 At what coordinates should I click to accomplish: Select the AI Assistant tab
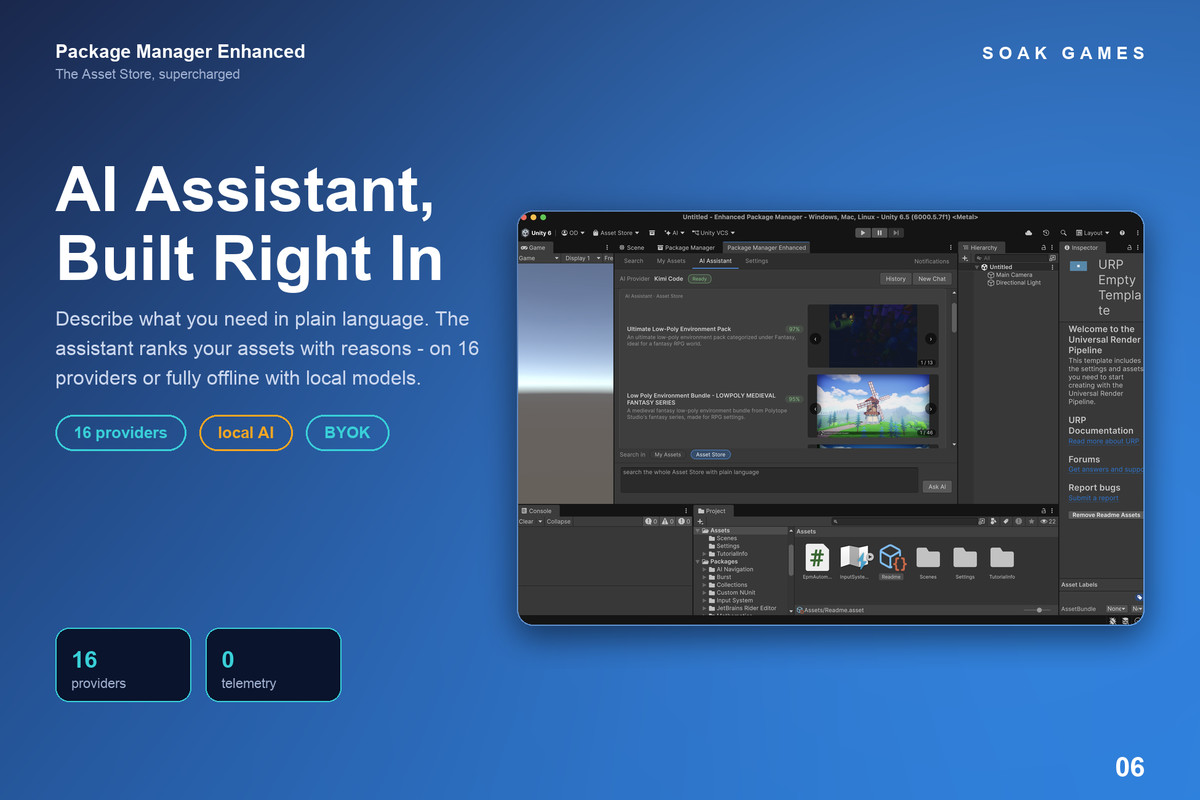coord(715,261)
